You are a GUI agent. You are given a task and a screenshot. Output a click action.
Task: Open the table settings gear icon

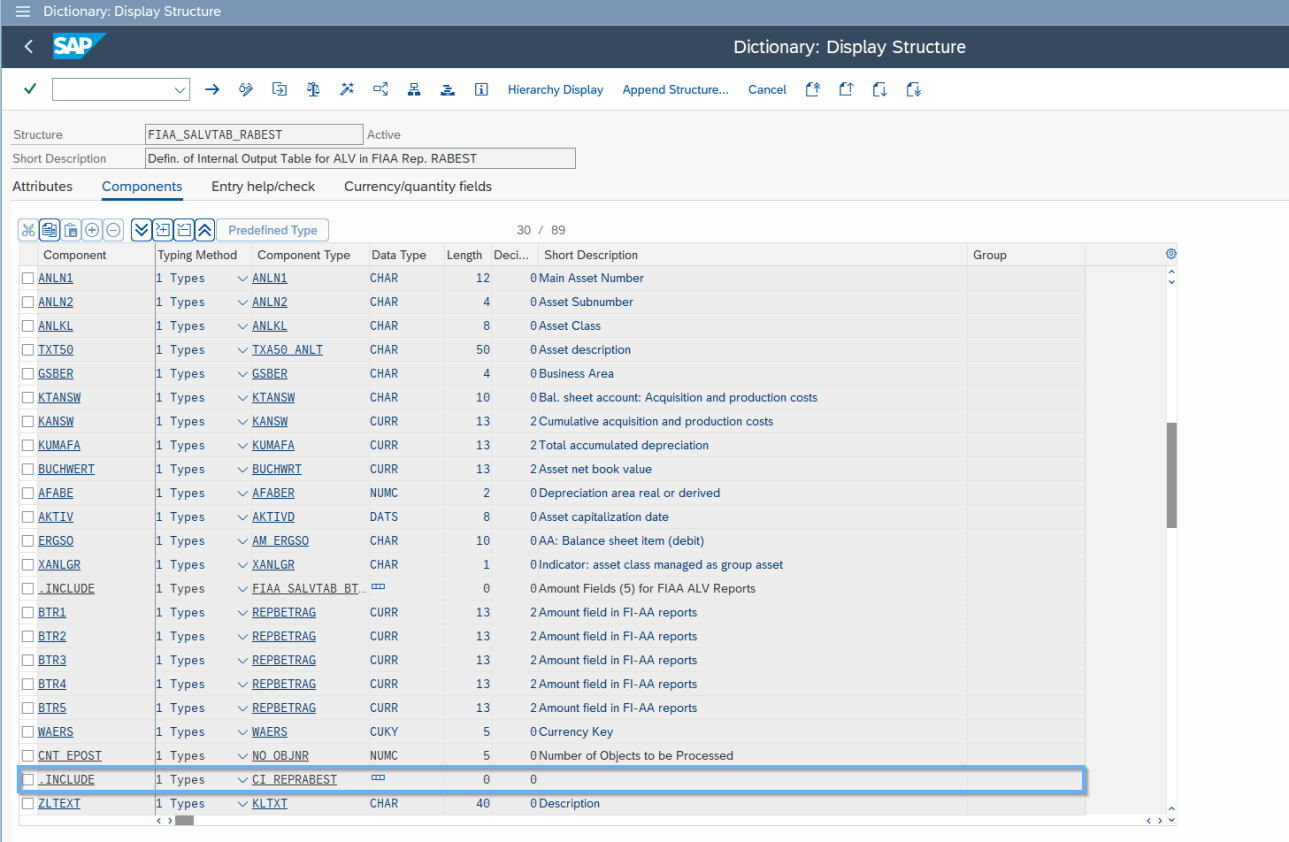coord(1171,254)
